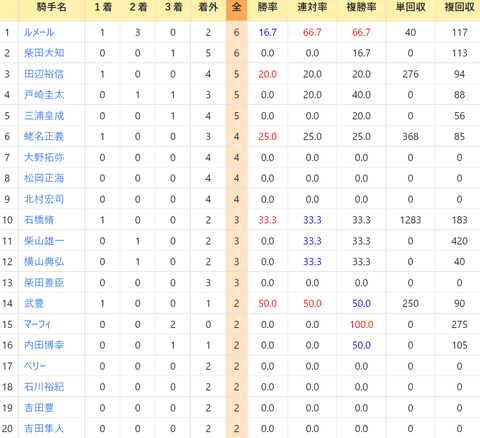This screenshot has height=438, width=480.
Task: Click 石橋脩 単回収 value 1283
Action: point(411,220)
